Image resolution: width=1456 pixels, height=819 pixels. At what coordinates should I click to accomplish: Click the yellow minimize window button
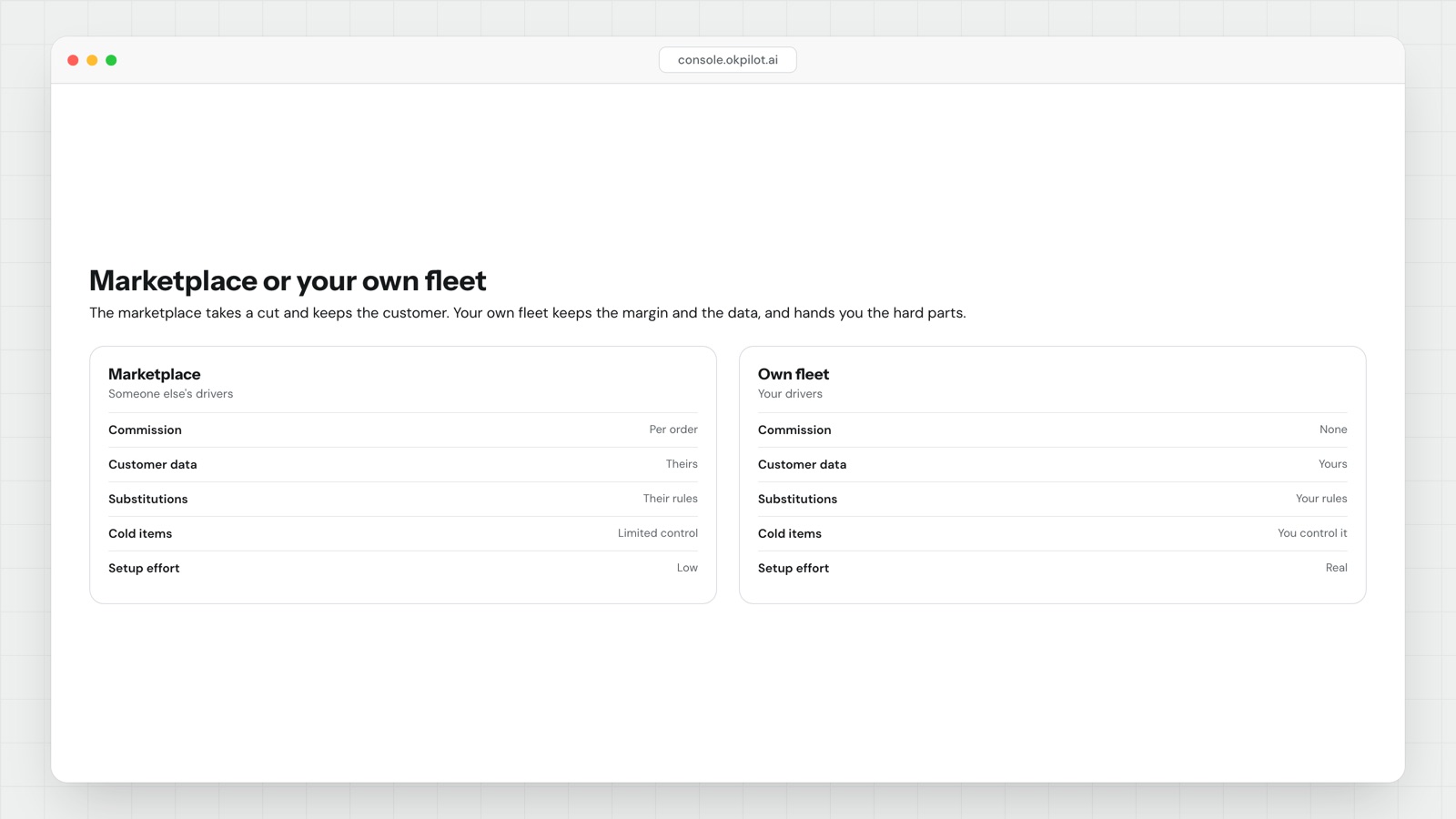tap(92, 60)
